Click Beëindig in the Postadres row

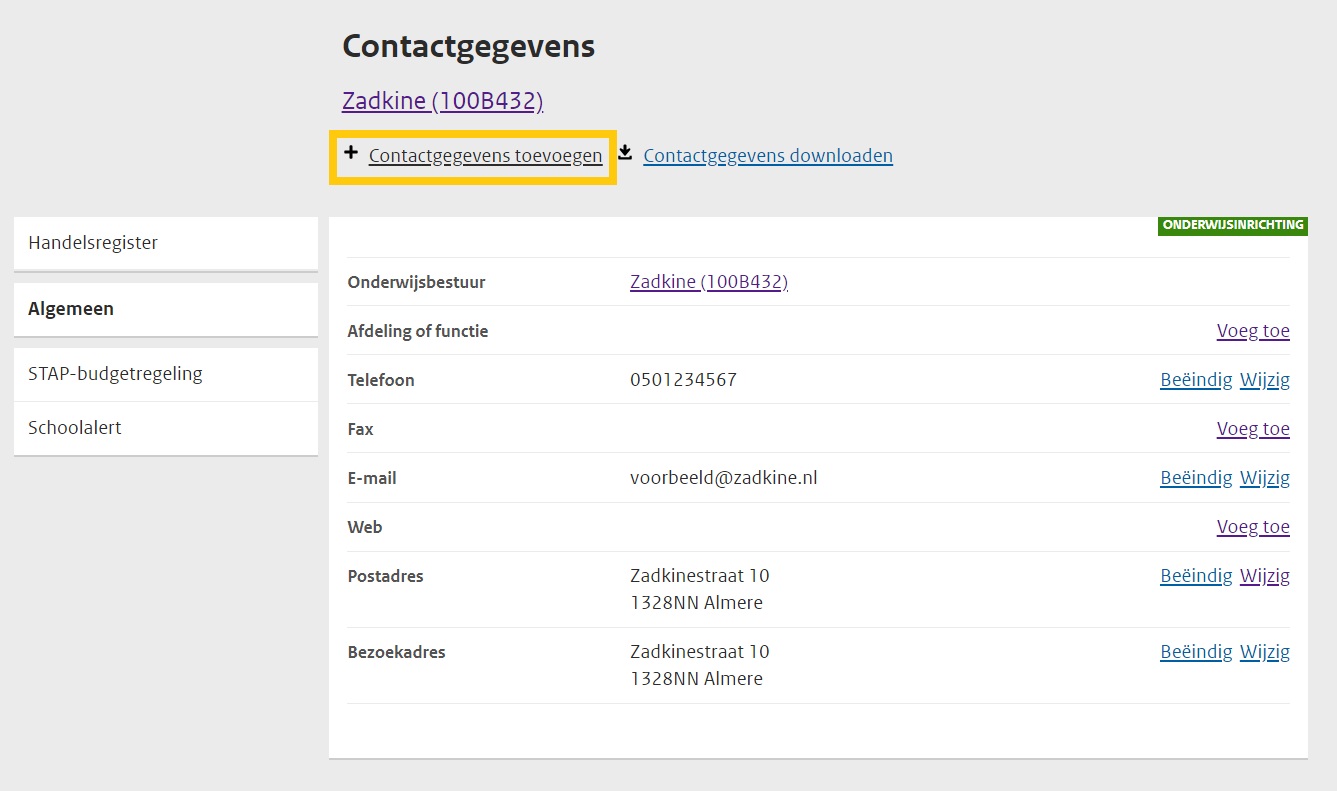click(1196, 576)
